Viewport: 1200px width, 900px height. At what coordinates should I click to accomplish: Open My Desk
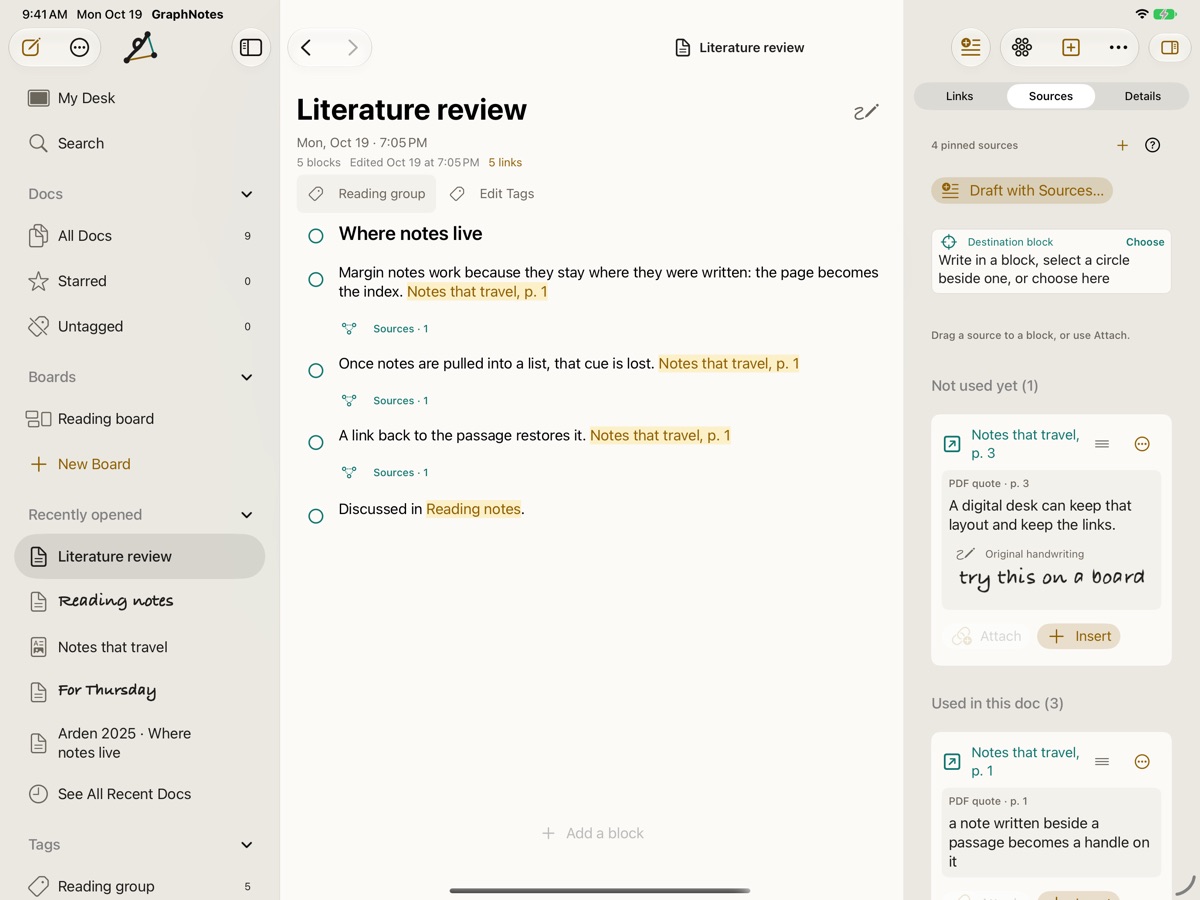140,98
